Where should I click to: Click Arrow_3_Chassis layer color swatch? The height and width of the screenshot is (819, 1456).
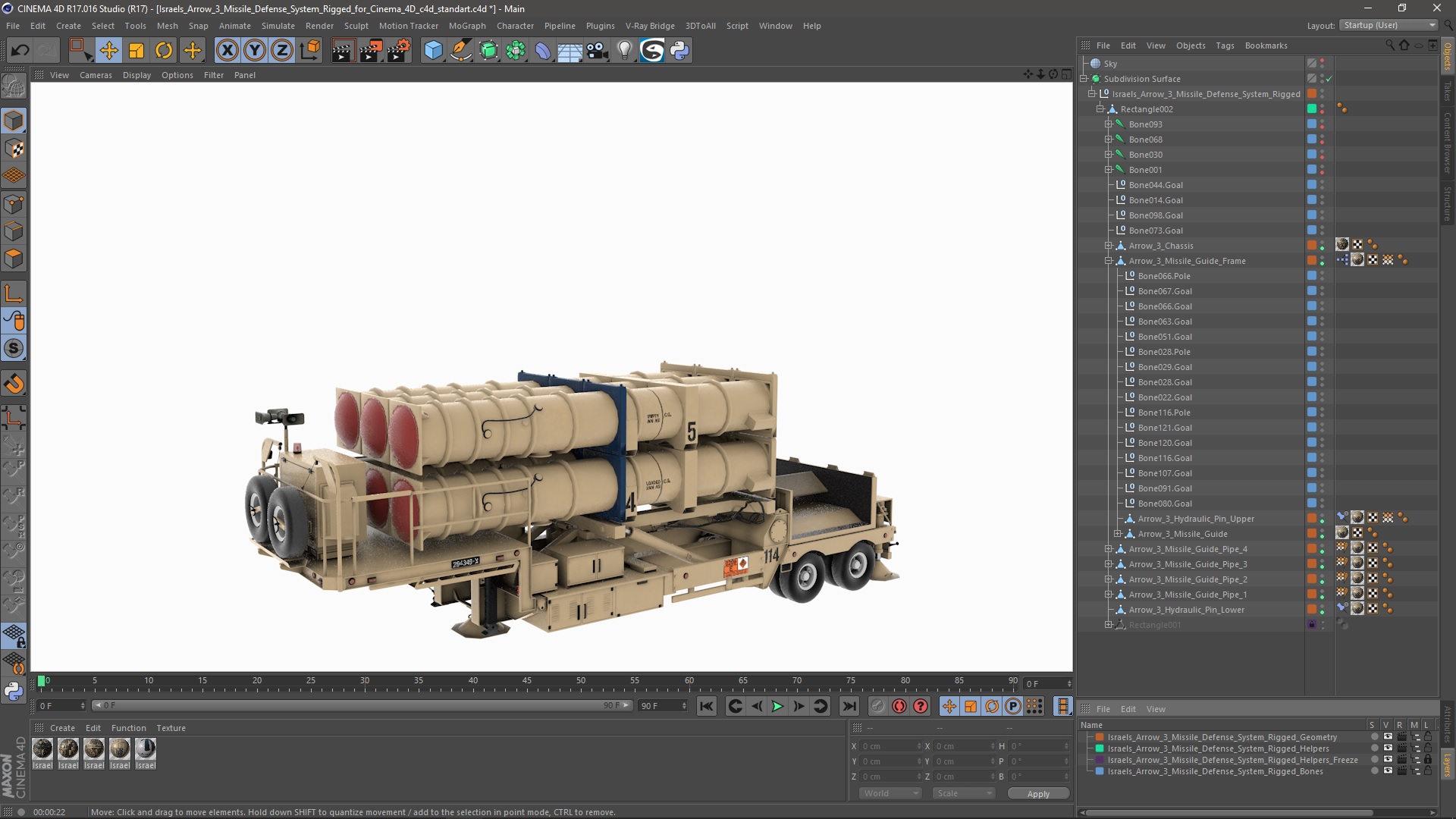coord(1312,246)
